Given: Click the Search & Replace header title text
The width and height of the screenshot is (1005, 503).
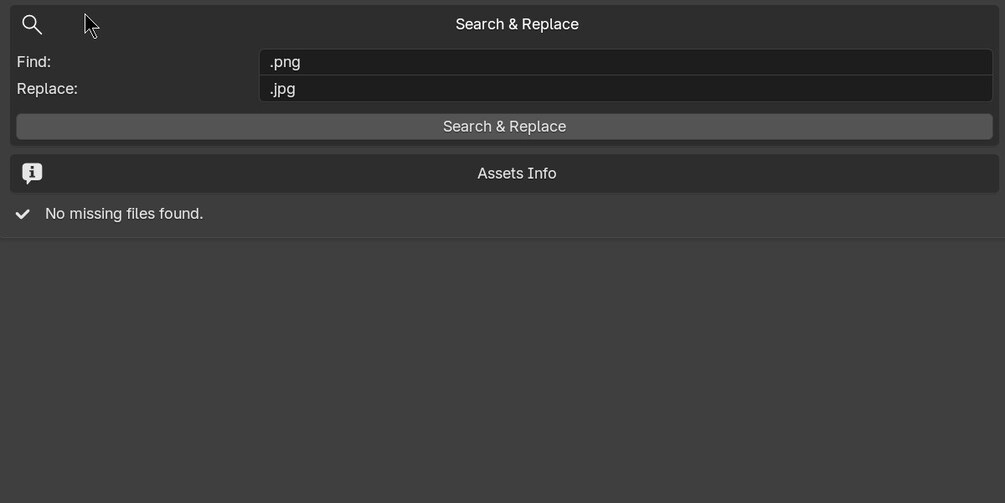Looking at the screenshot, I should click(517, 24).
